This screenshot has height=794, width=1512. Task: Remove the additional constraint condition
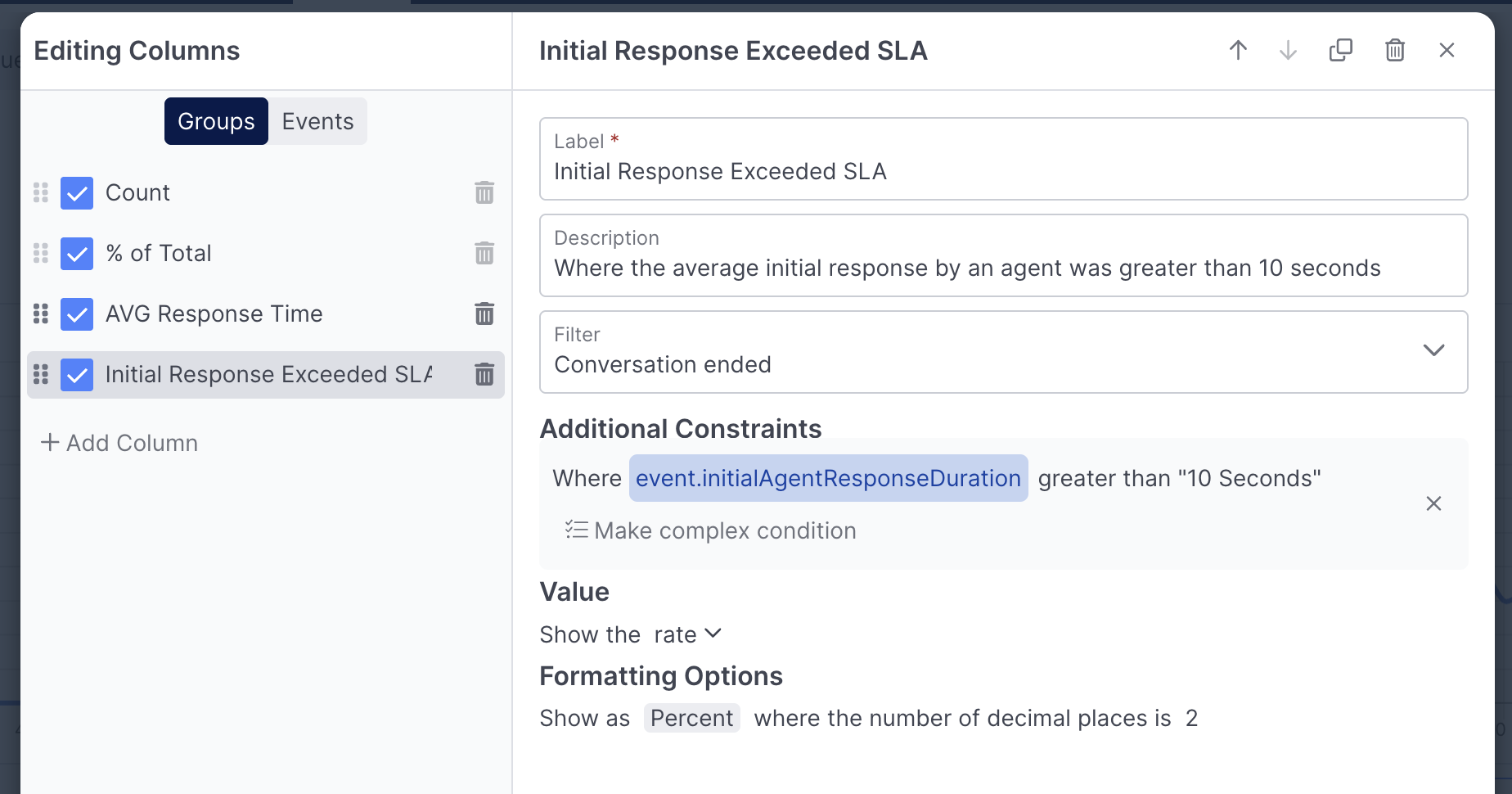point(1433,503)
